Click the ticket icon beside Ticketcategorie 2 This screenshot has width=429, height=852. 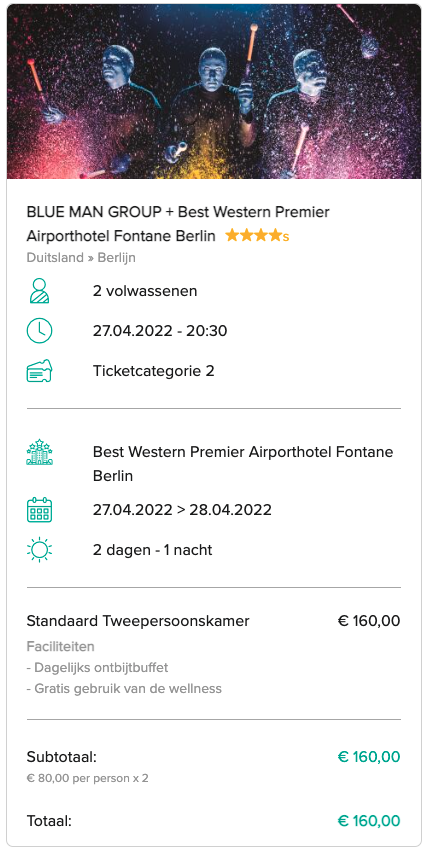[x=39, y=371]
